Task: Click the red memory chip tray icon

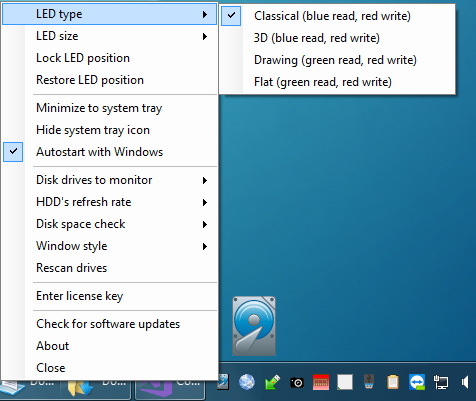Action: [x=321, y=382]
